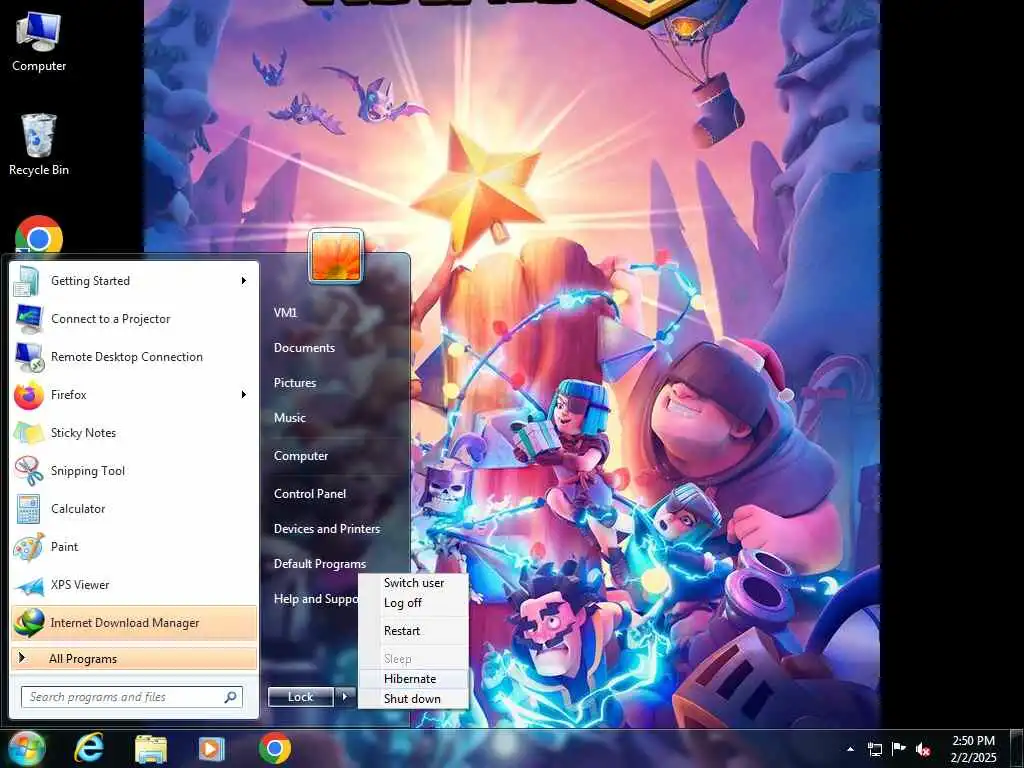Click the Firefox icon in Start menu
Image resolution: width=1024 pixels, height=768 pixels.
coord(28,395)
